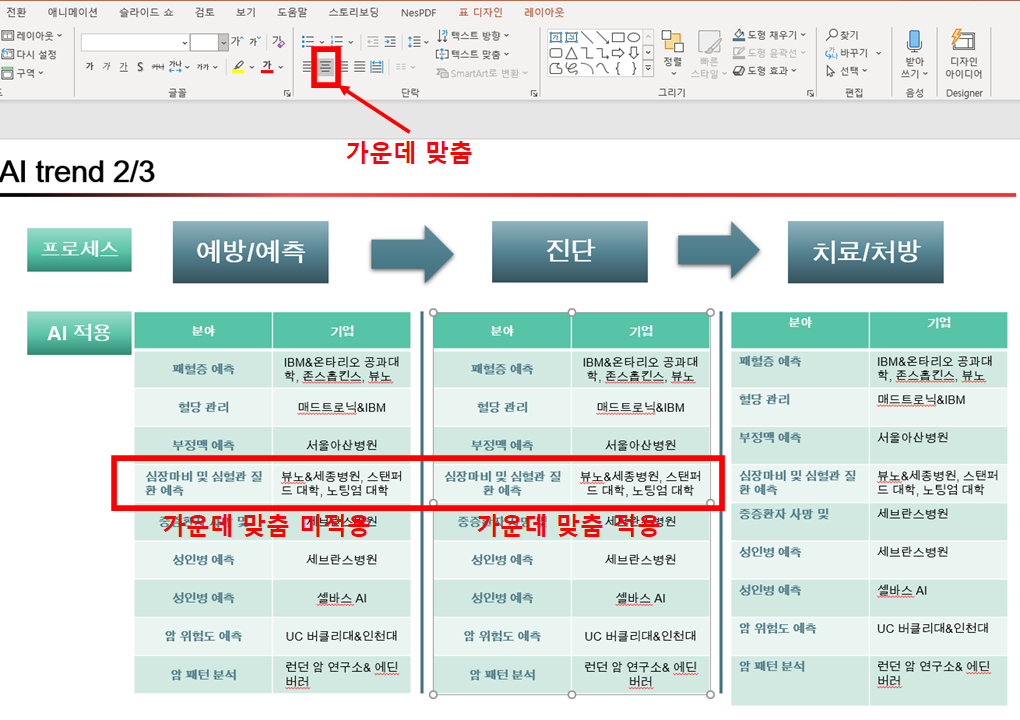
Task: Open the 도형 채우기 shape fill dropdown
Action: click(x=770, y=34)
